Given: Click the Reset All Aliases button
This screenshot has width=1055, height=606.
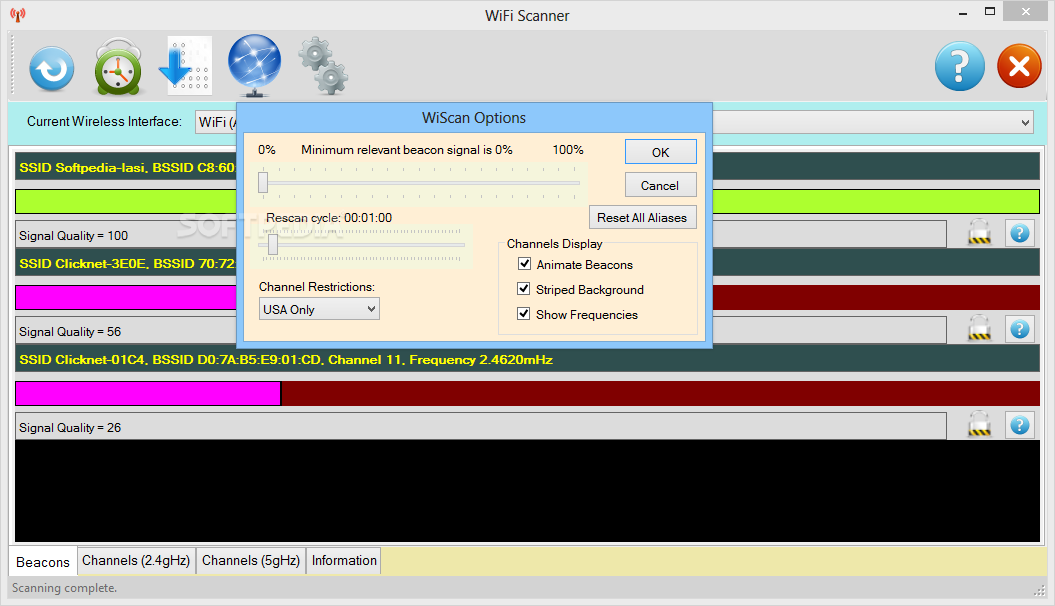Looking at the screenshot, I should 642,217.
